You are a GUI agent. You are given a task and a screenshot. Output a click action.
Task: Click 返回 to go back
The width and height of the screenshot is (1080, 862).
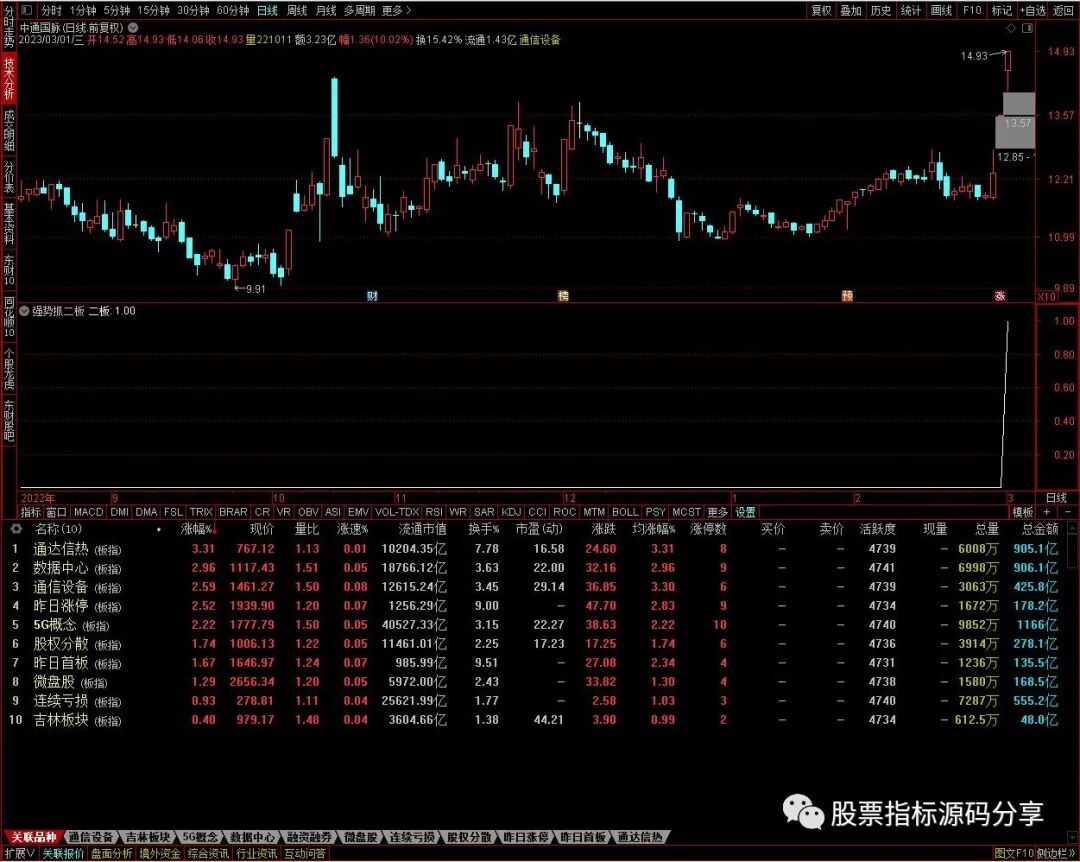click(x=1063, y=10)
